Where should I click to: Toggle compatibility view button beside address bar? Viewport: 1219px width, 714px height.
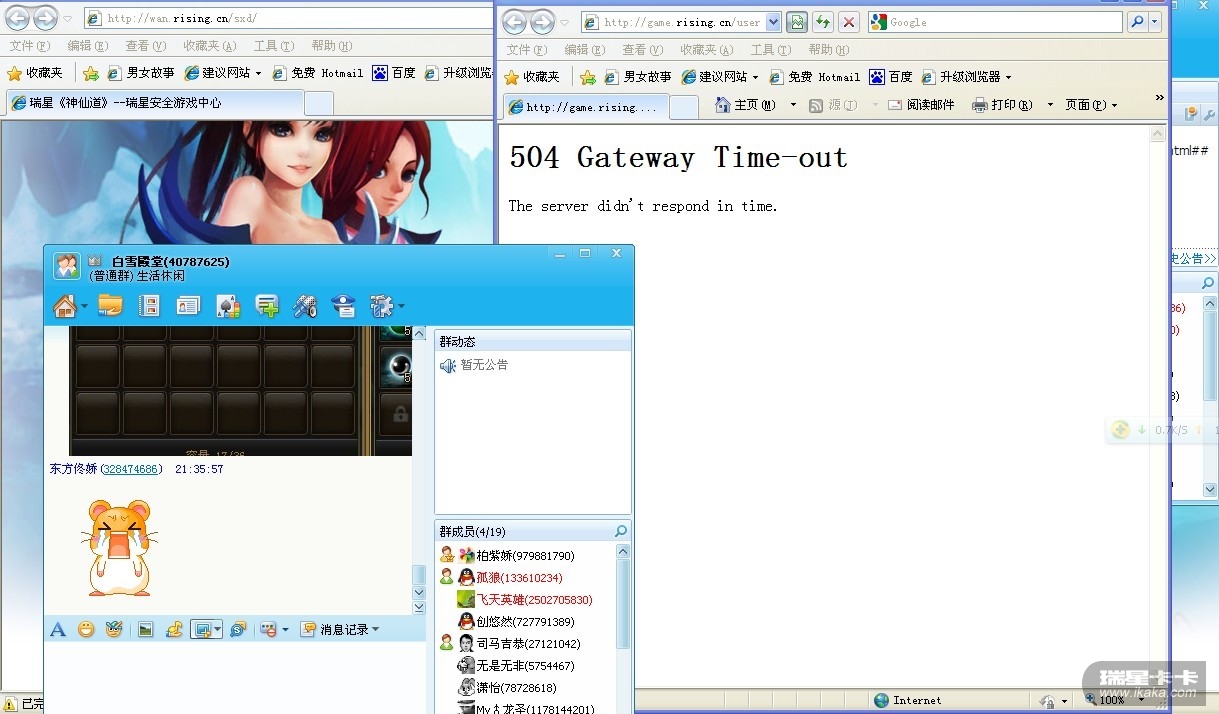[797, 22]
